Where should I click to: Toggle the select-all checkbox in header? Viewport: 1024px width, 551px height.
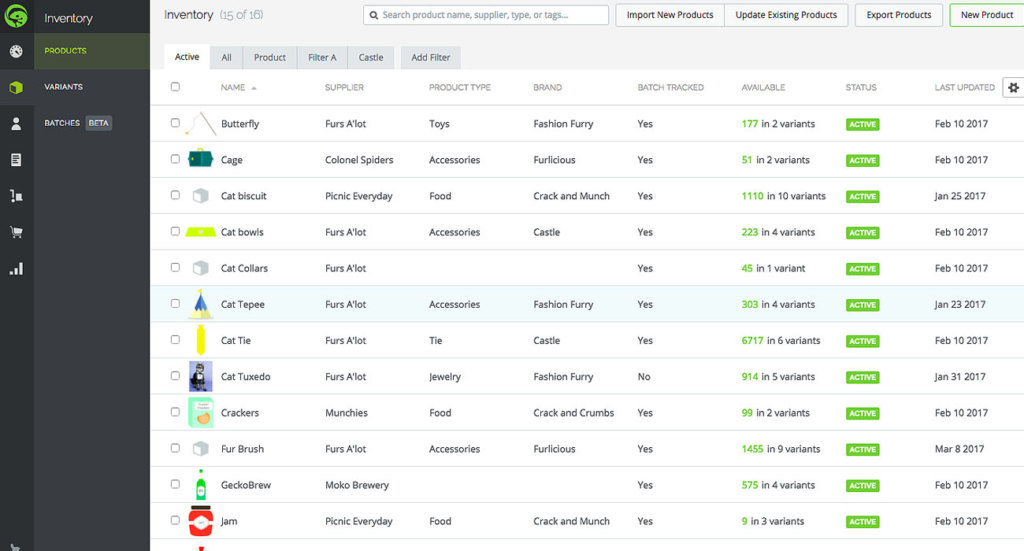click(x=175, y=87)
